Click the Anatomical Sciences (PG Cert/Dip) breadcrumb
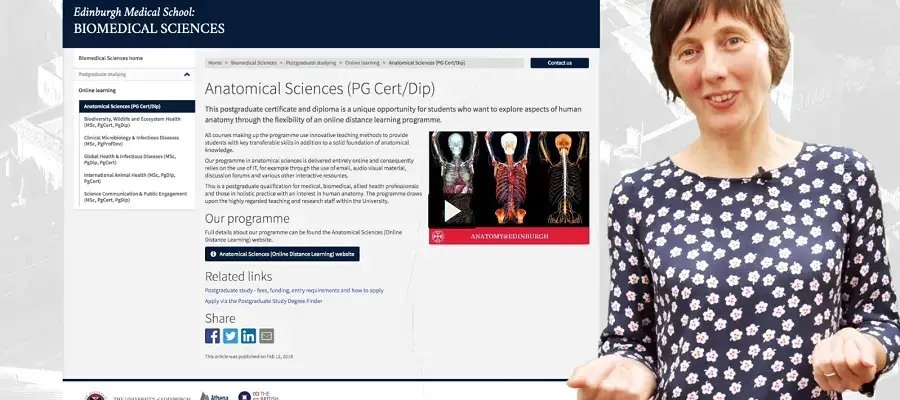 [x=426, y=63]
